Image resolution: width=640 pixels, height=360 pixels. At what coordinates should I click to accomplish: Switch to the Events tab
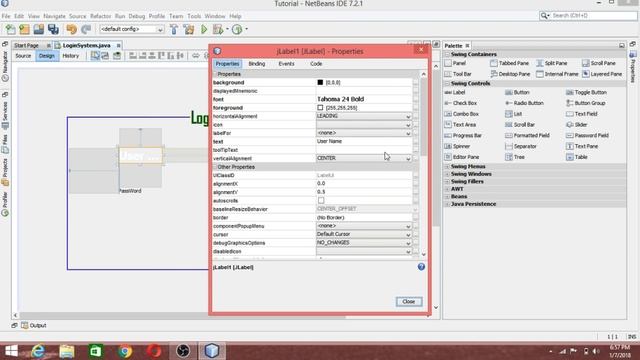click(x=286, y=64)
